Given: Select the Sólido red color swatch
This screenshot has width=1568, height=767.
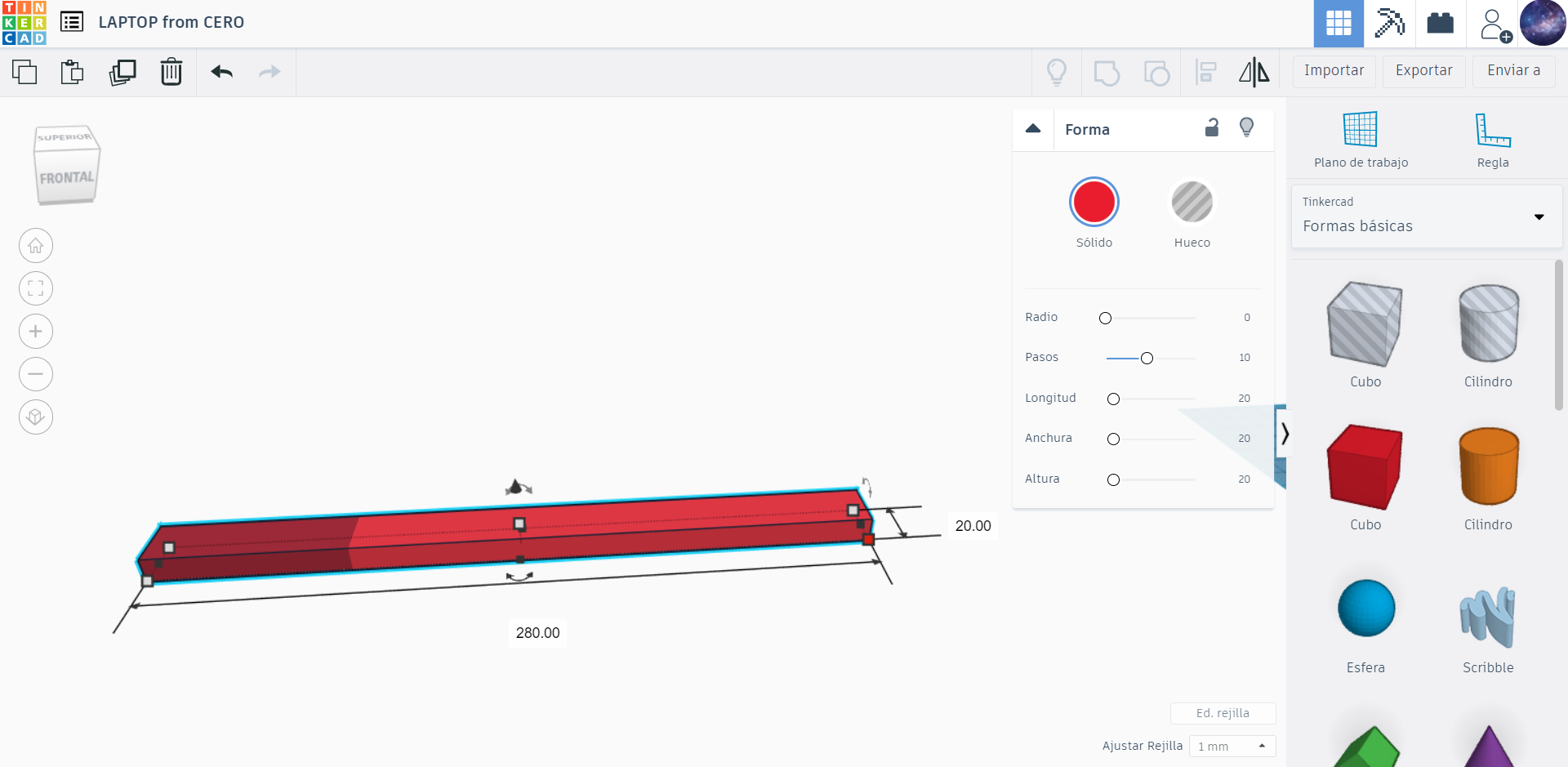Looking at the screenshot, I should pyautogui.click(x=1094, y=202).
